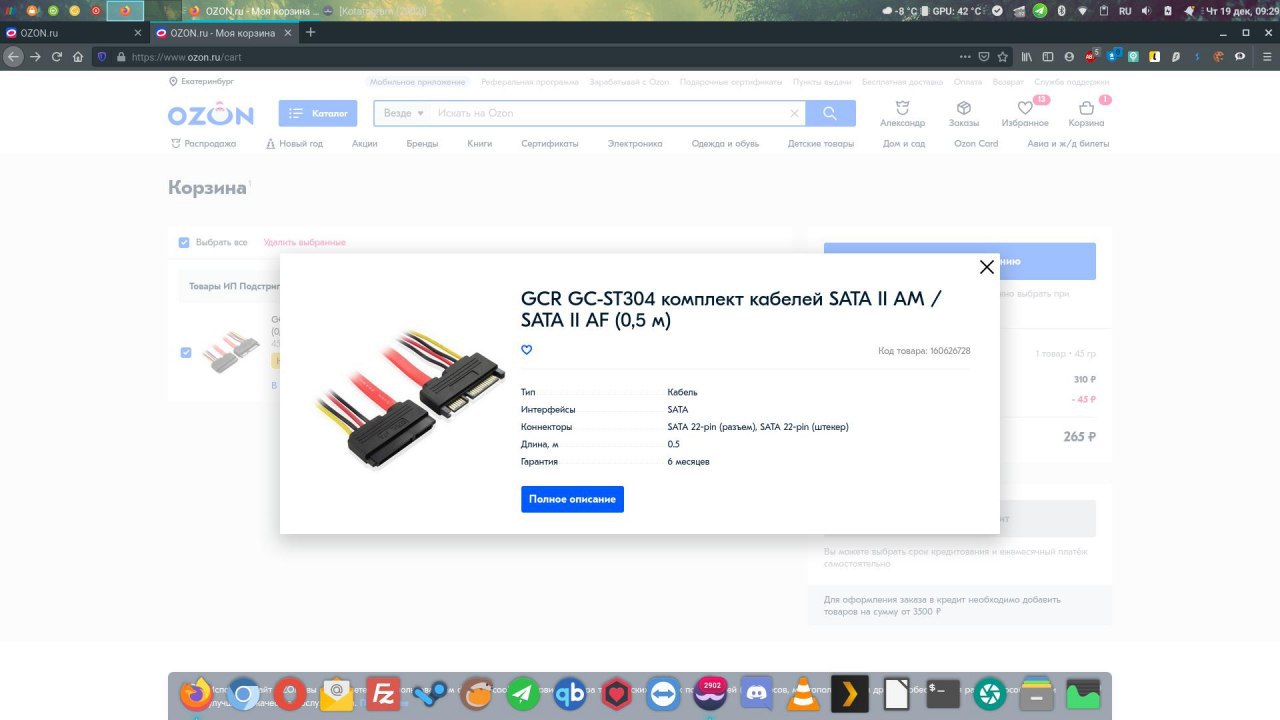Open Пункты выдачи link

[822, 82]
